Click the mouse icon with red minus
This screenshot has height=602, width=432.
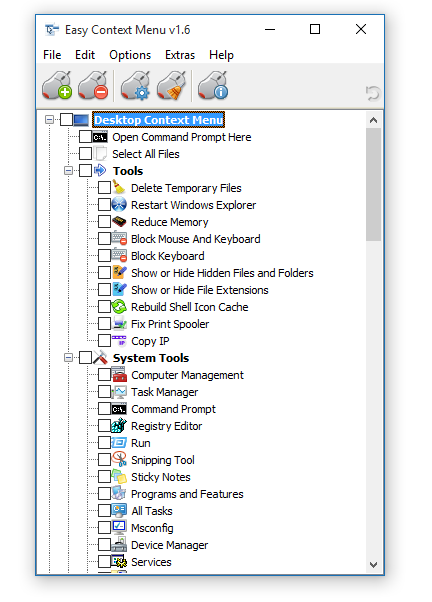93,86
